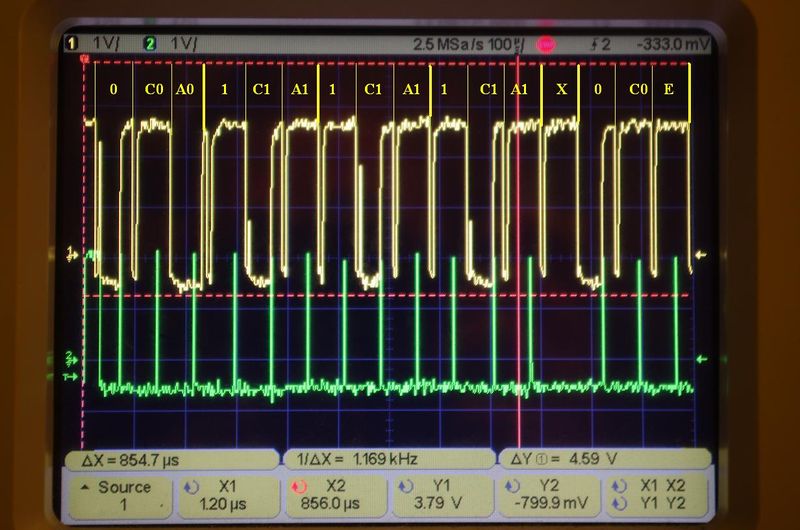Screen dimensions: 800x530
Task: Toggle the X1 X2 linked cursors option
Action: pos(656,486)
